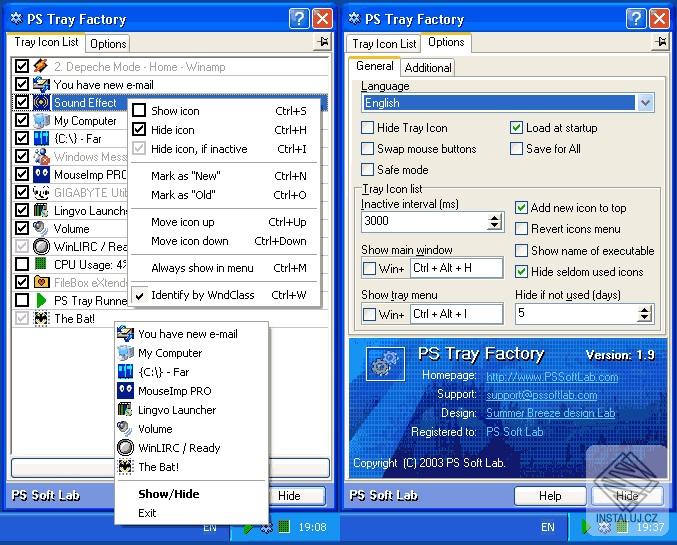Pin the Options window with pushpin icon
Screen dimensions: 677x545
click(660, 42)
